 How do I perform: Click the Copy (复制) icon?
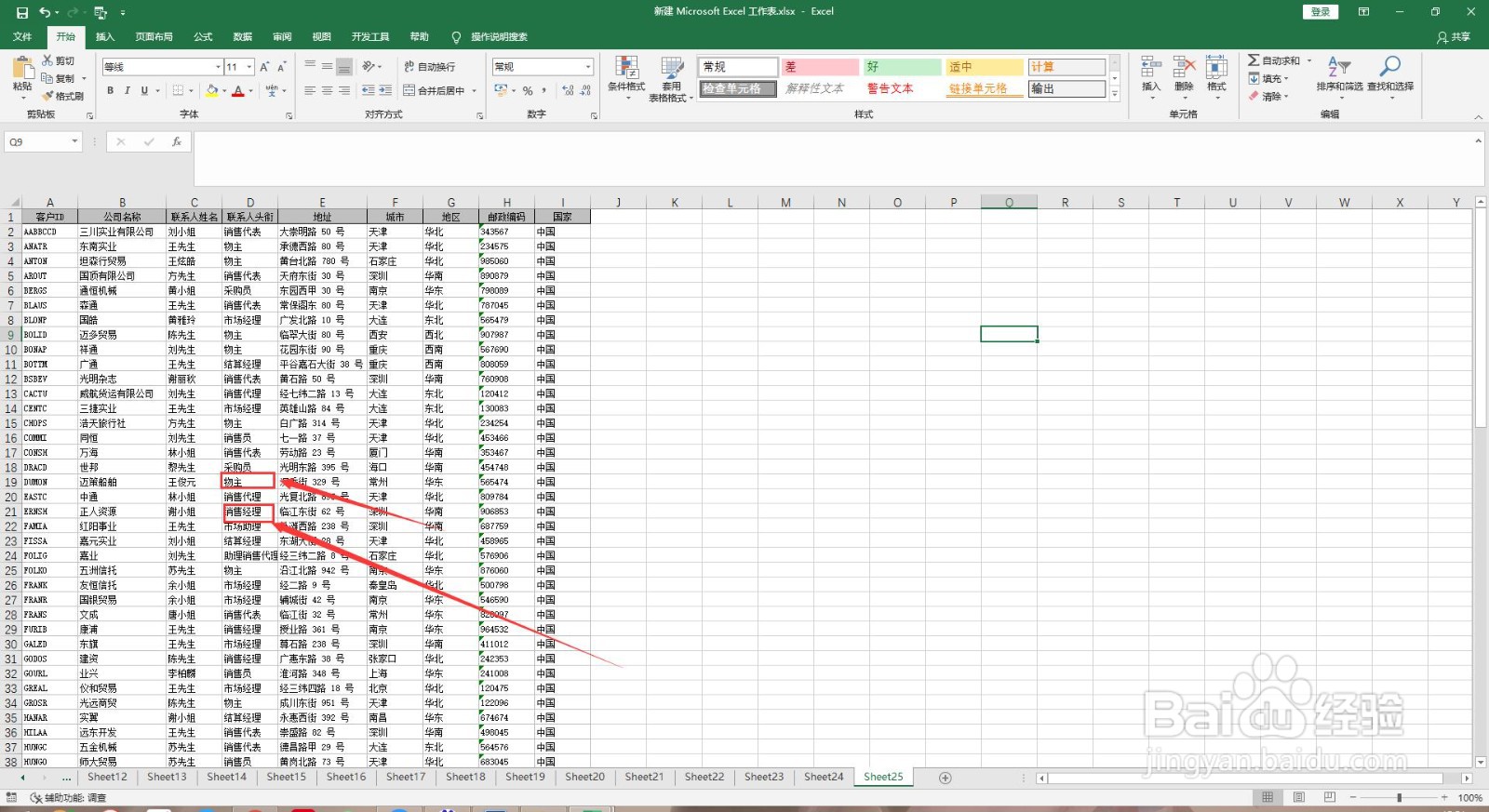coord(47,78)
